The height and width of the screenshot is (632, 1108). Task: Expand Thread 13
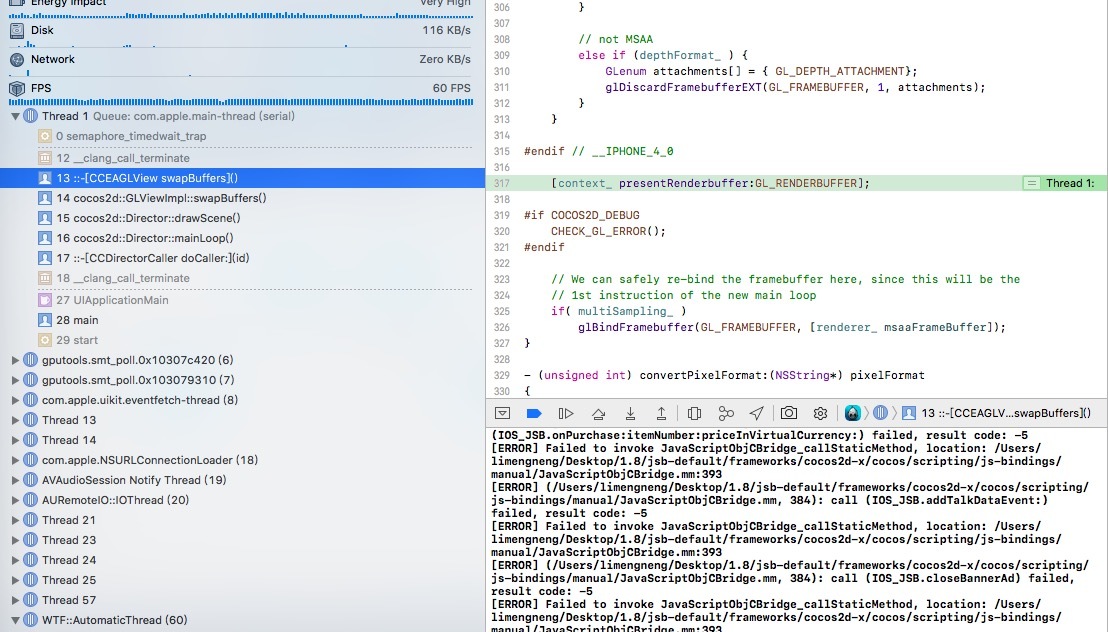pos(15,420)
